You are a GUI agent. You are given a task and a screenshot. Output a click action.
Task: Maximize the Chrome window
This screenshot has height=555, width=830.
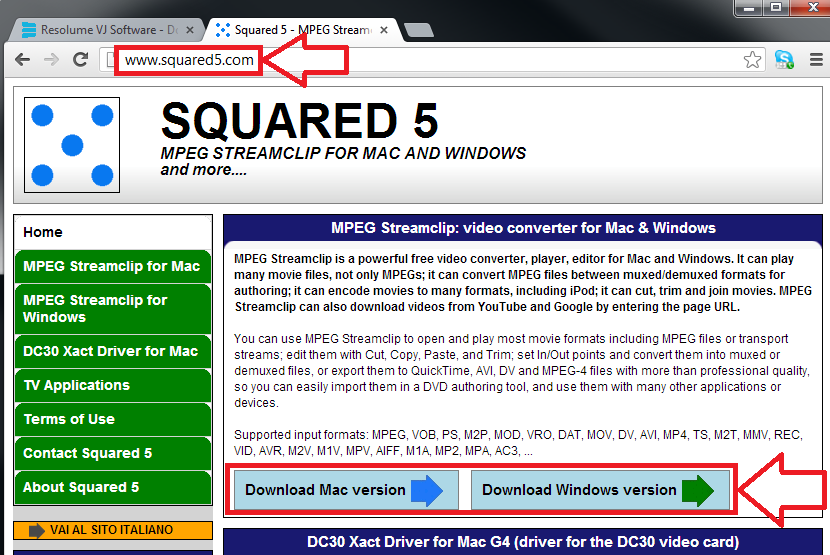[776, 7]
